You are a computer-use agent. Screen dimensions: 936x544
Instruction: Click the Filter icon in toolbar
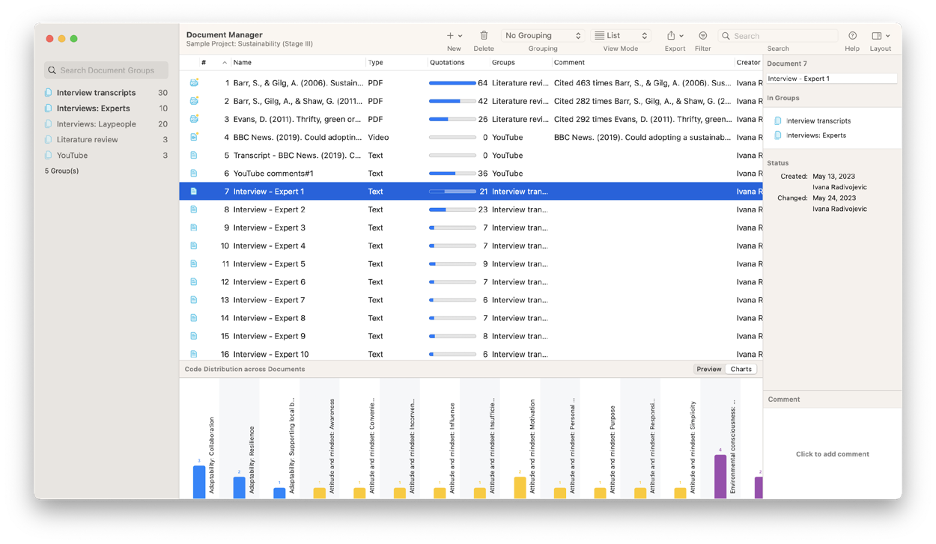(x=703, y=36)
